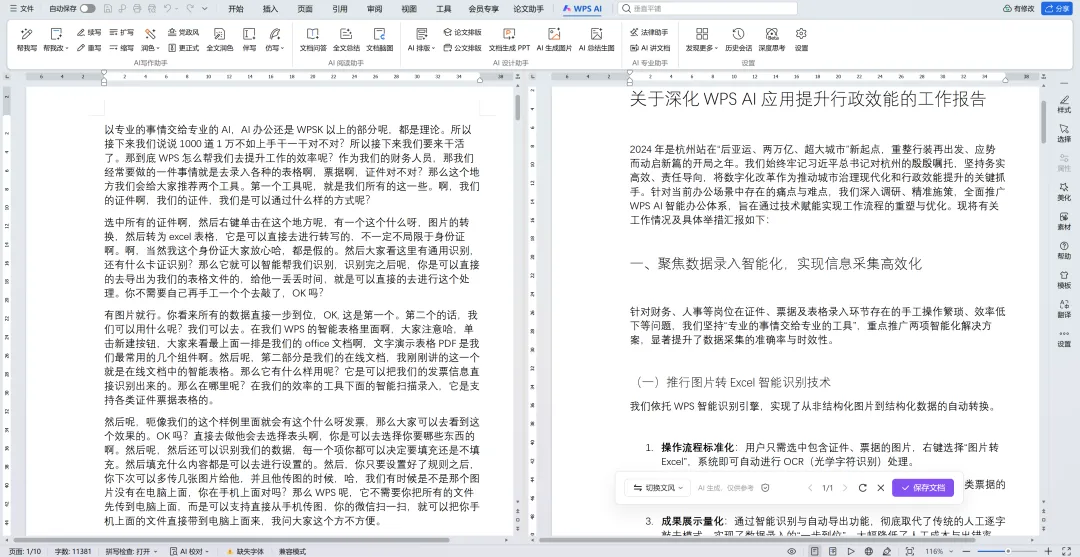Expand the 发现更多 discover more dropdown
1080x557 pixels.
[x=701, y=48]
